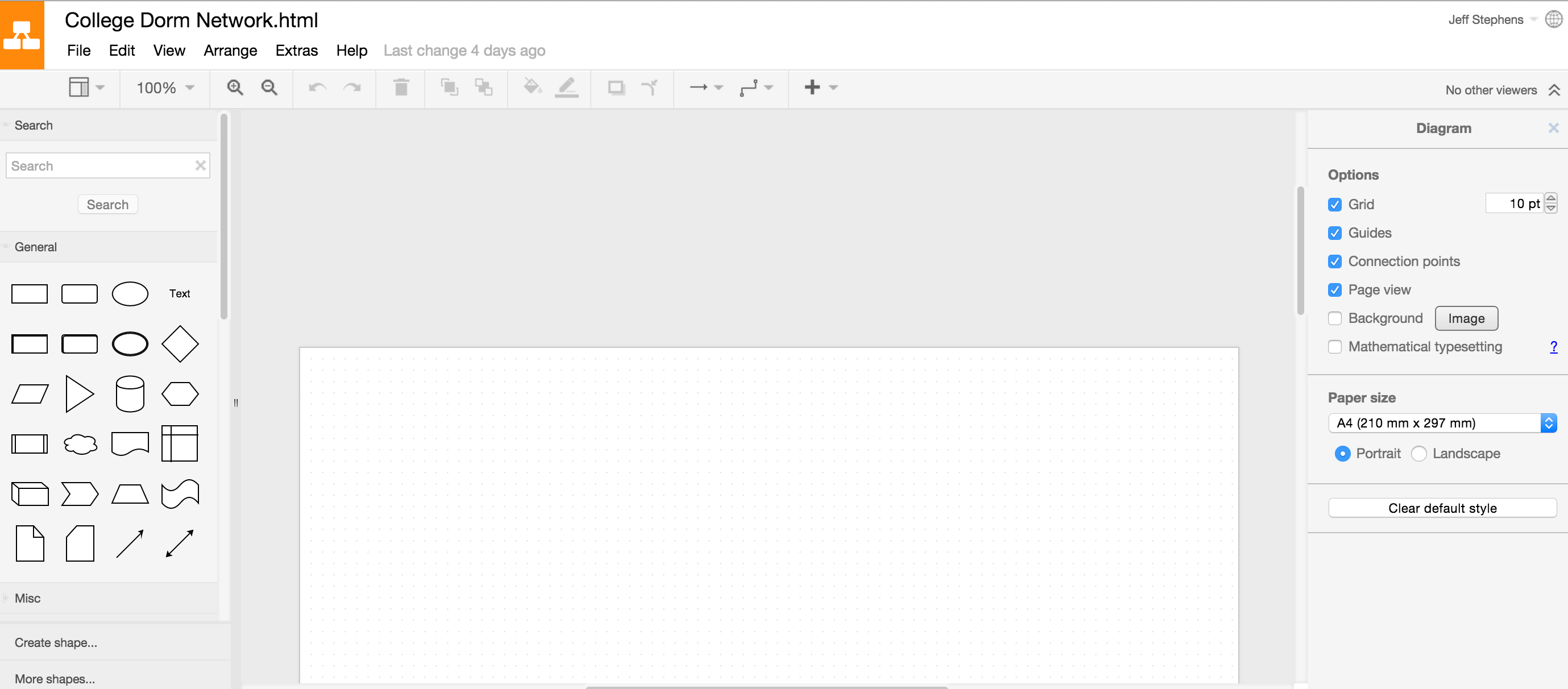Click the shadow toolbar icon
Image resolution: width=1568 pixels, height=689 pixels.
tap(616, 88)
